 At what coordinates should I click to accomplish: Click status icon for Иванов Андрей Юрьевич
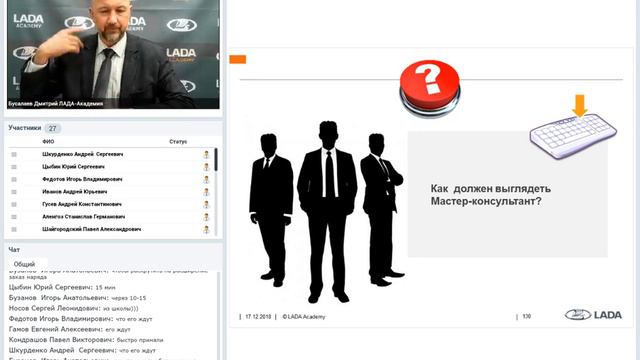[207, 192]
